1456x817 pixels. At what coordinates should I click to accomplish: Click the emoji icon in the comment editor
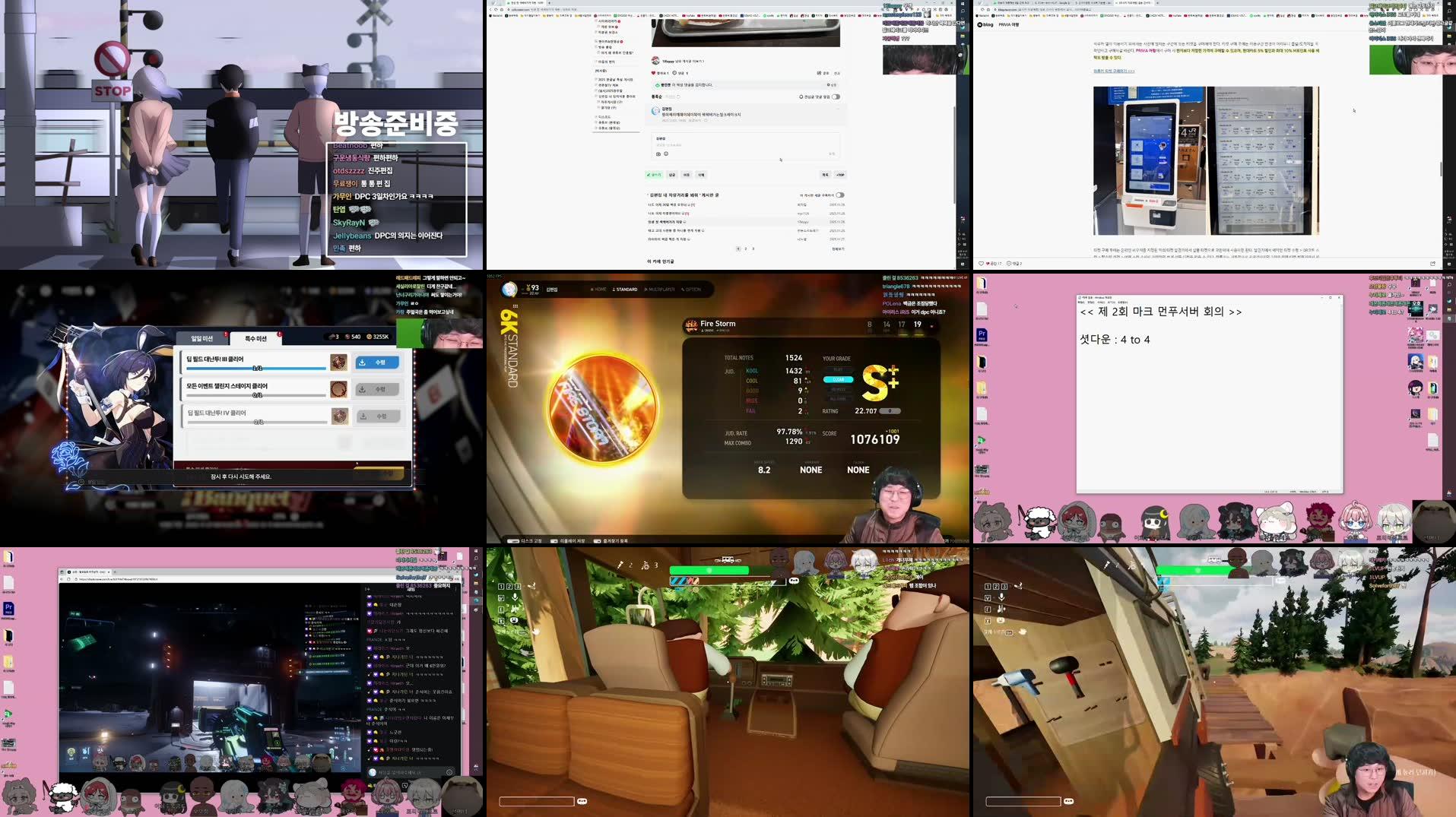coord(666,154)
